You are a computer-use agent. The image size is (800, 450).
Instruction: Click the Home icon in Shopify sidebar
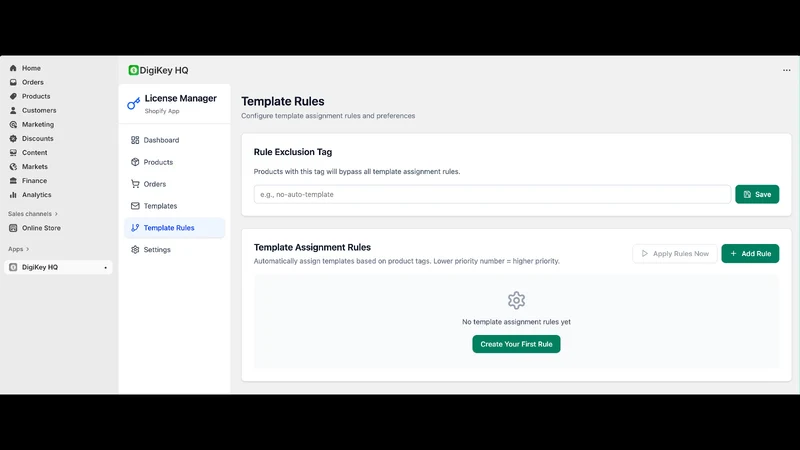pos(13,68)
